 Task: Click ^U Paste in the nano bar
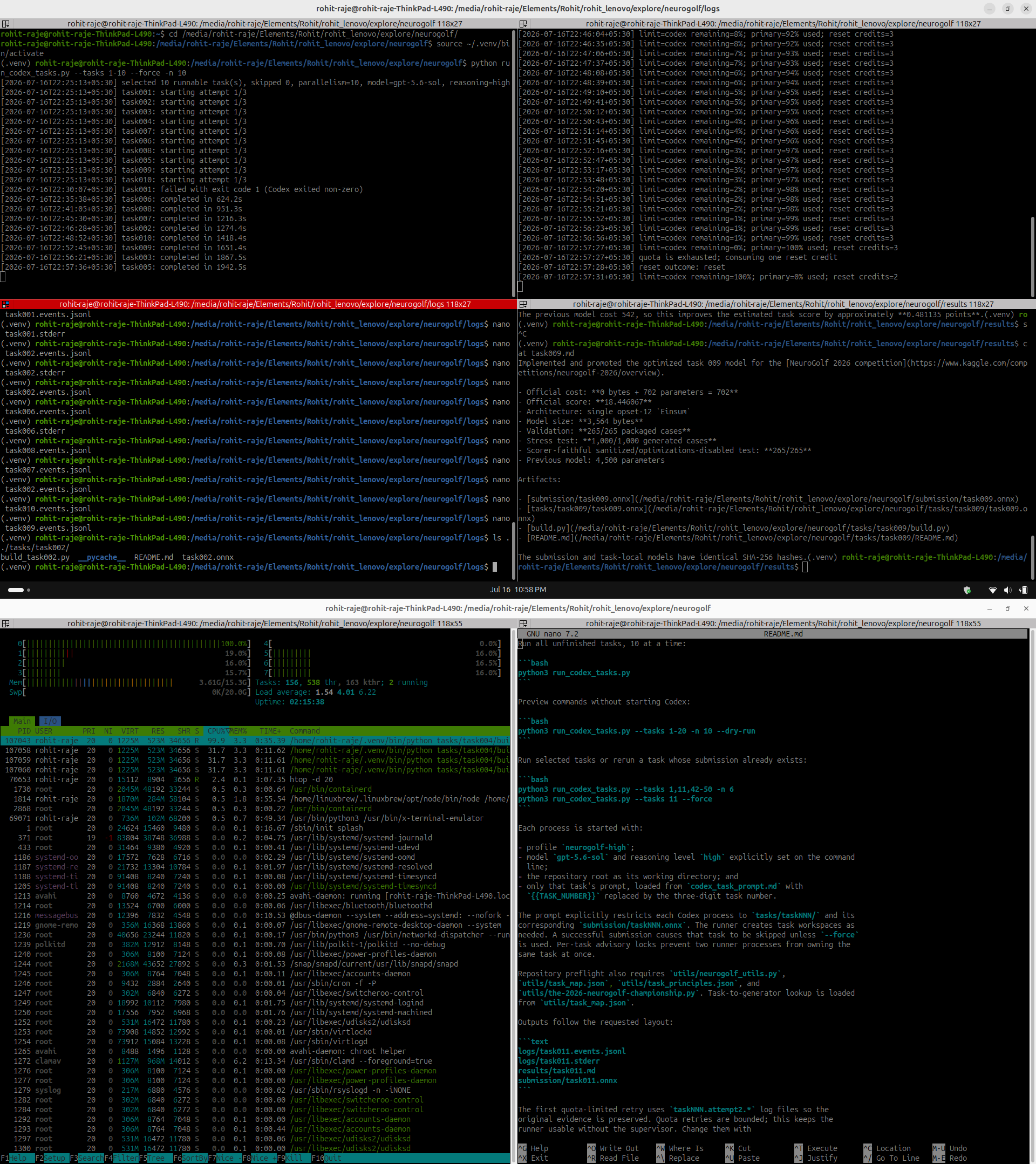pyautogui.click(x=742, y=1158)
